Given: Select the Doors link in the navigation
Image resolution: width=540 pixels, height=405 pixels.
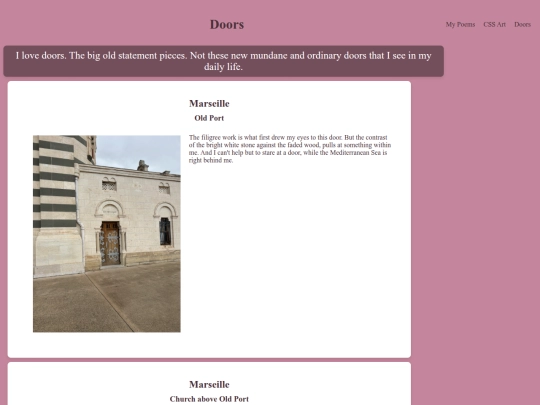Looking at the screenshot, I should point(522,24).
